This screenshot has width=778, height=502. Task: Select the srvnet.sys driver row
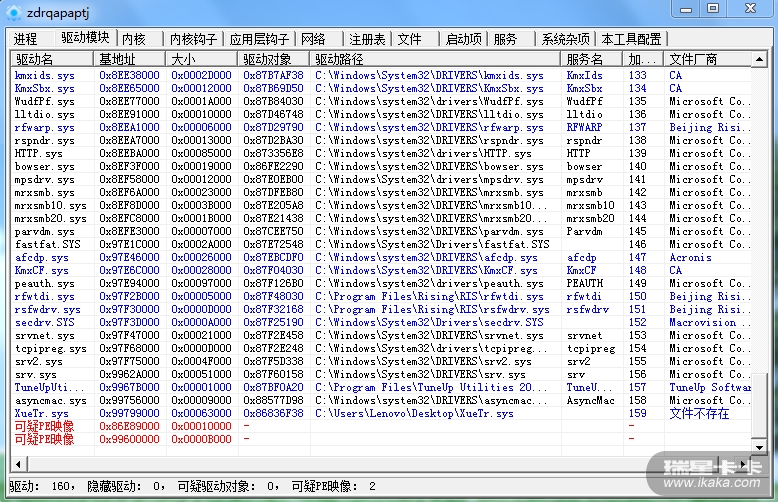tap(381, 335)
